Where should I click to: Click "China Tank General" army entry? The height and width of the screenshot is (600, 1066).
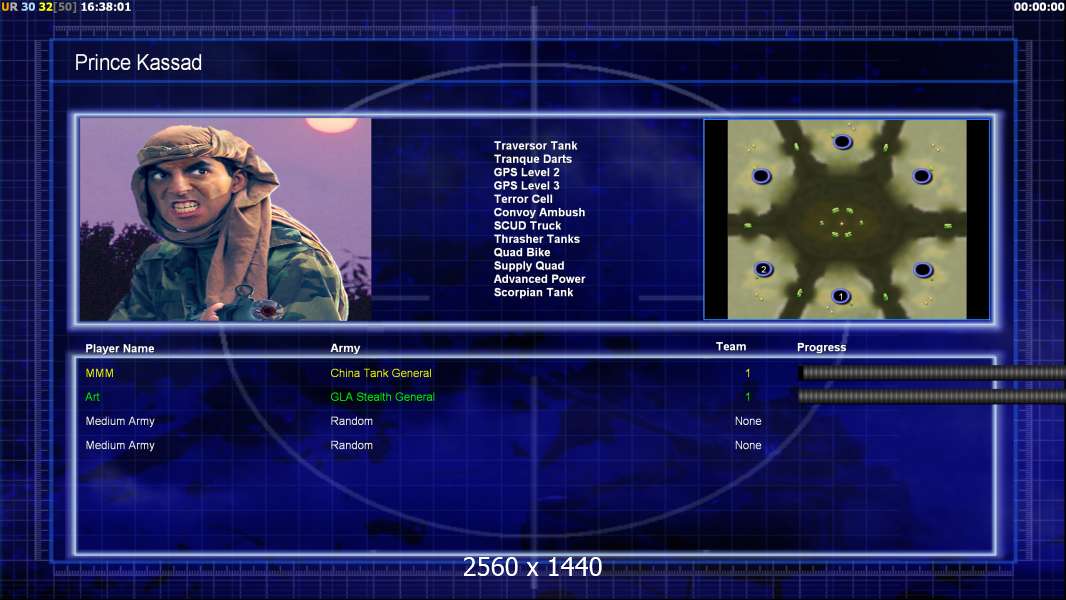[381, 373]
